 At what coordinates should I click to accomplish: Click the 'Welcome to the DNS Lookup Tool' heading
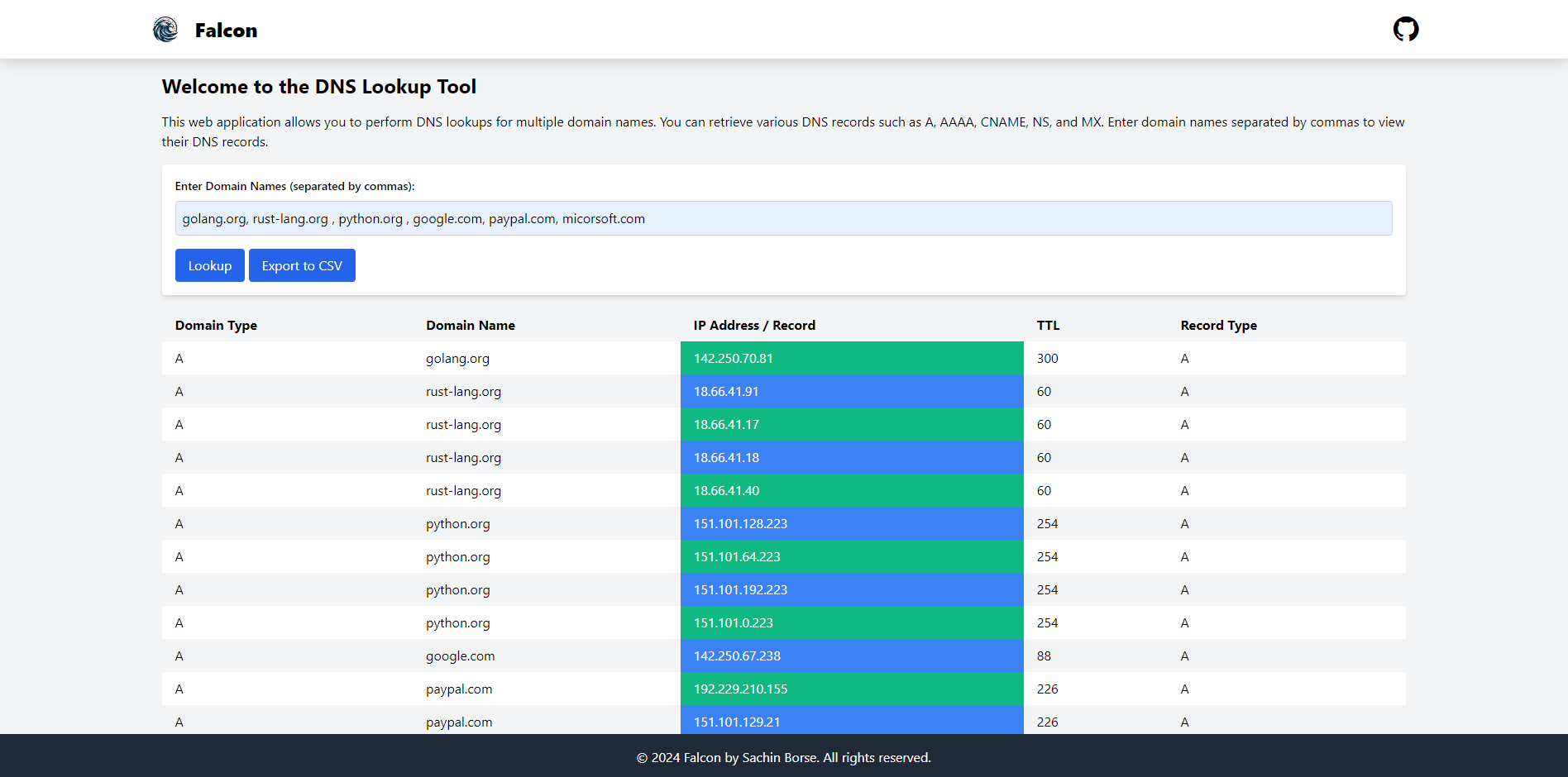click(319, 87)
